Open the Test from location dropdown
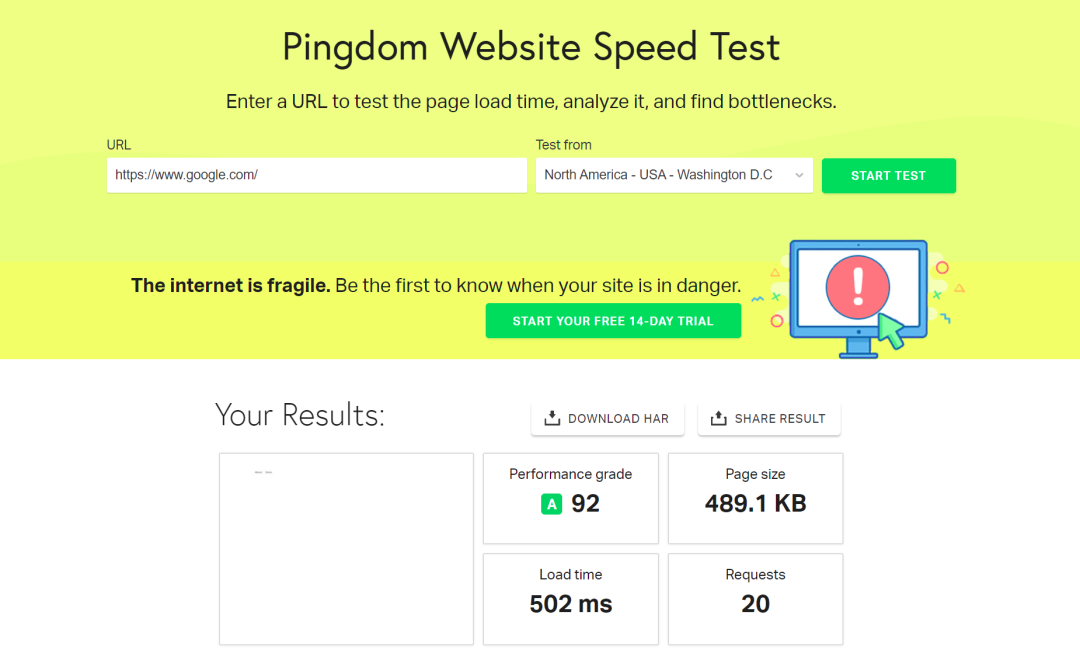Screen dimensions: 1080x667 [x=673, y=175]
